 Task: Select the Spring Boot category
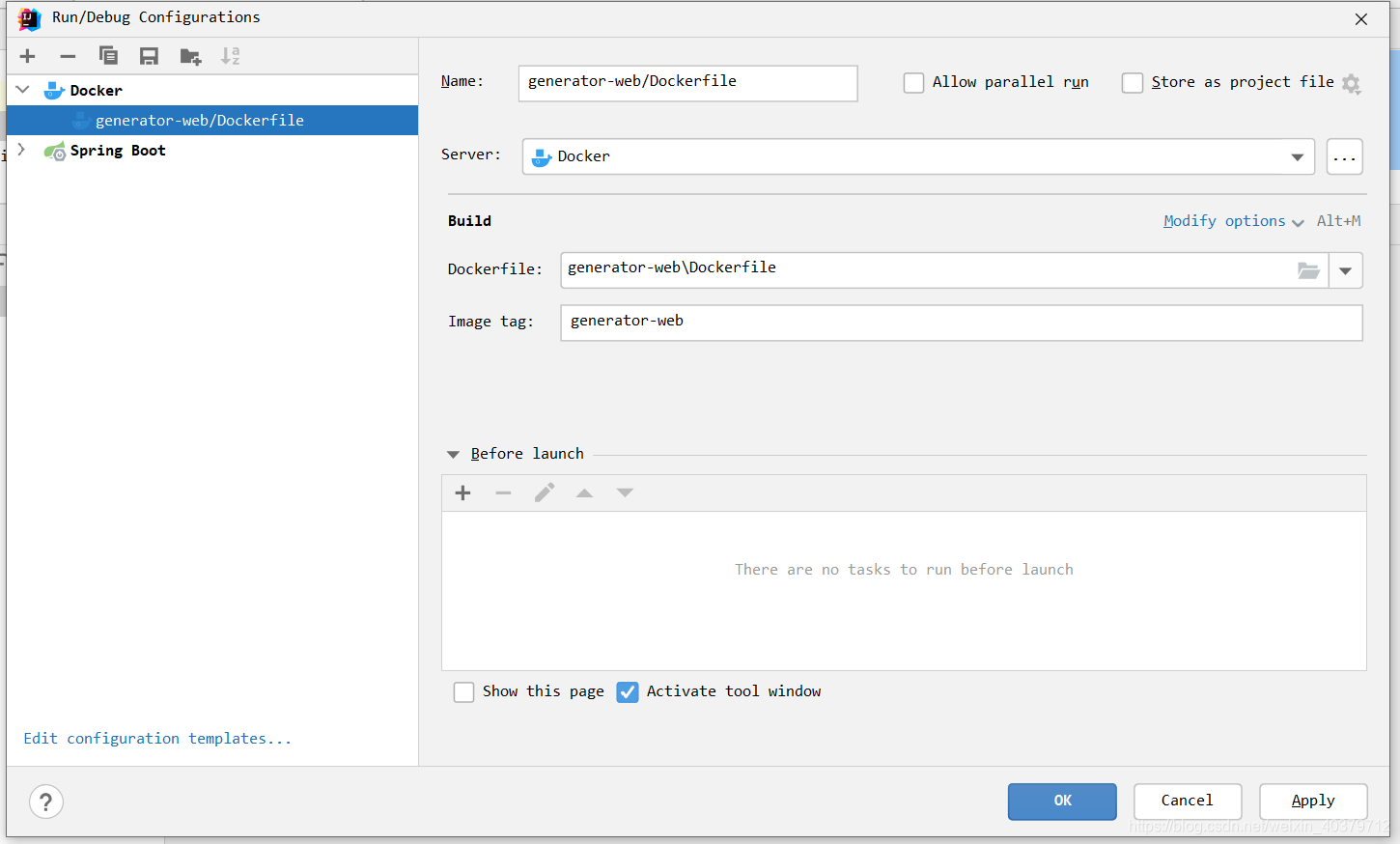pos(118,151)
